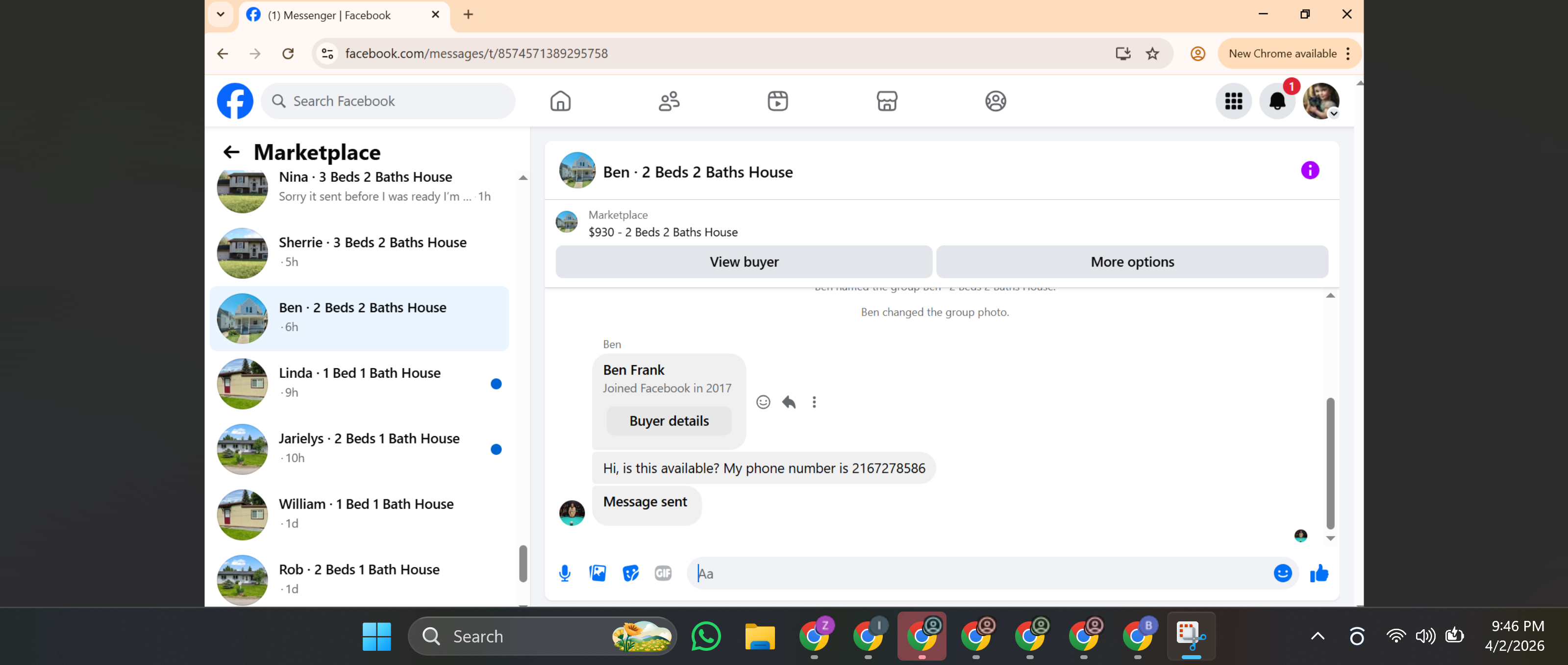Click the back arrow next to Marketplace
This screenshot has width=1568, height=665.
tap(231, 152)
